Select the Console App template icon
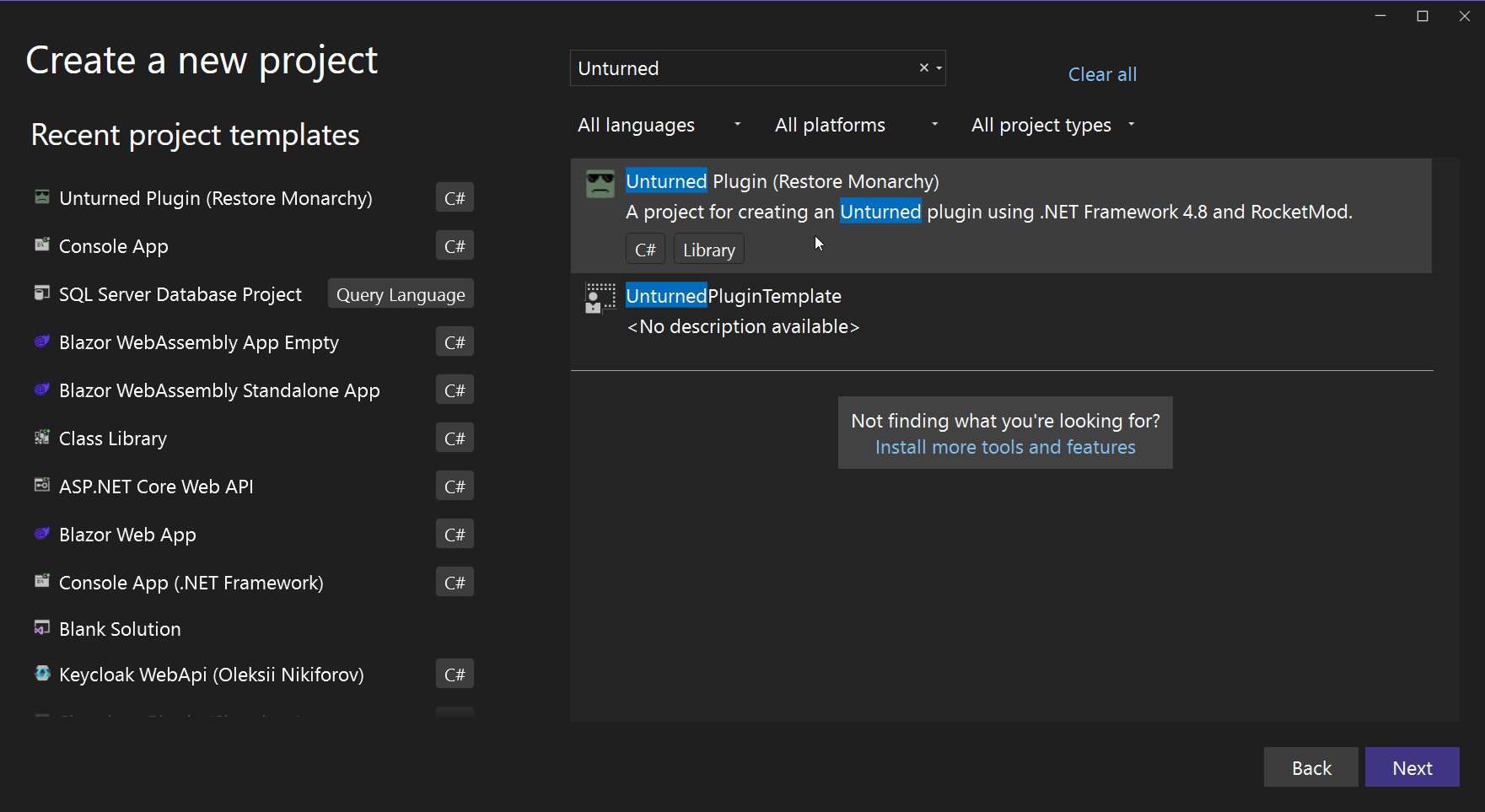This screenshot has width=1485, height=812. 42,245
